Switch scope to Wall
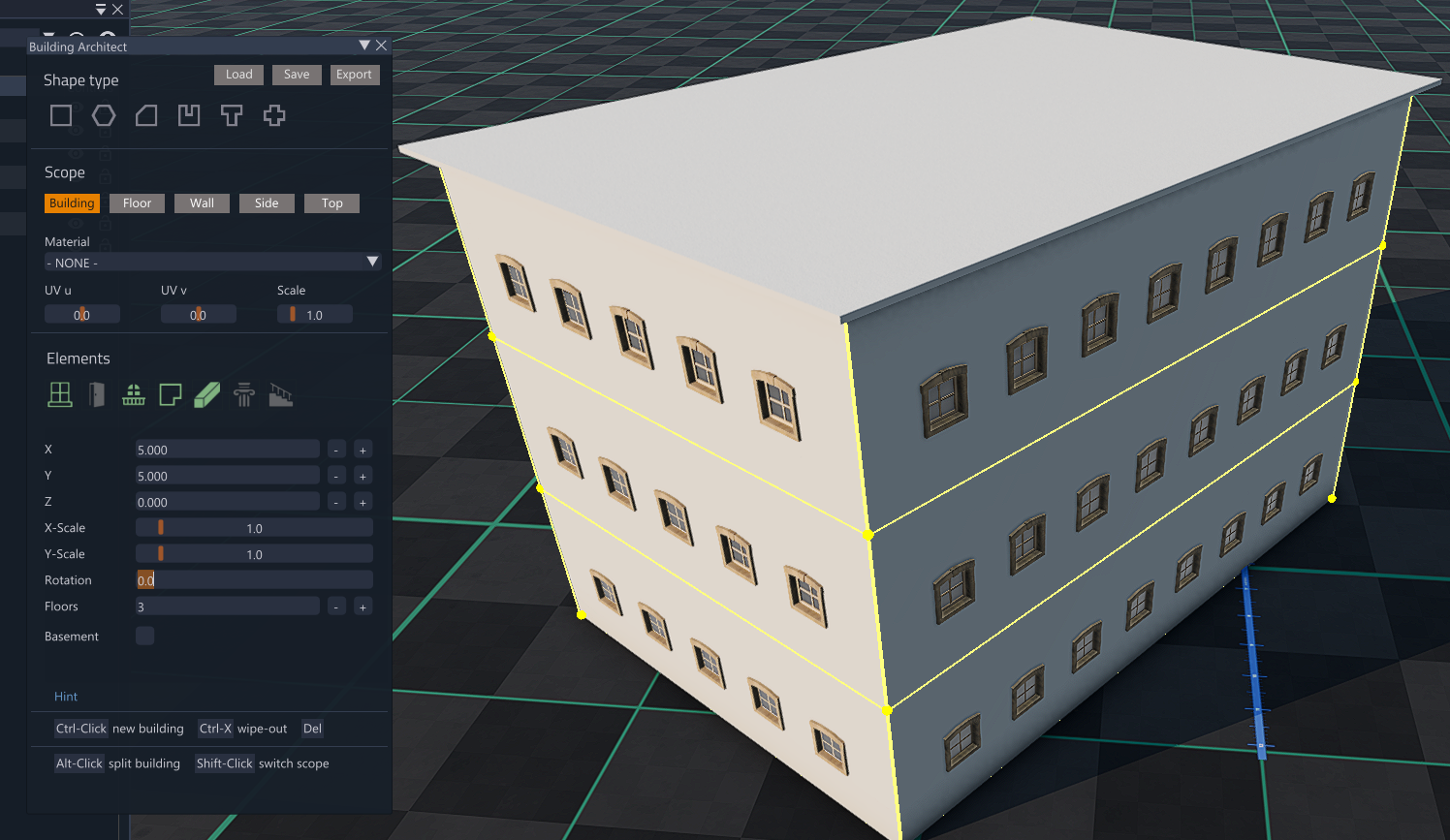The height and width of the screenshot is (840, 1450). pos(202,203)
